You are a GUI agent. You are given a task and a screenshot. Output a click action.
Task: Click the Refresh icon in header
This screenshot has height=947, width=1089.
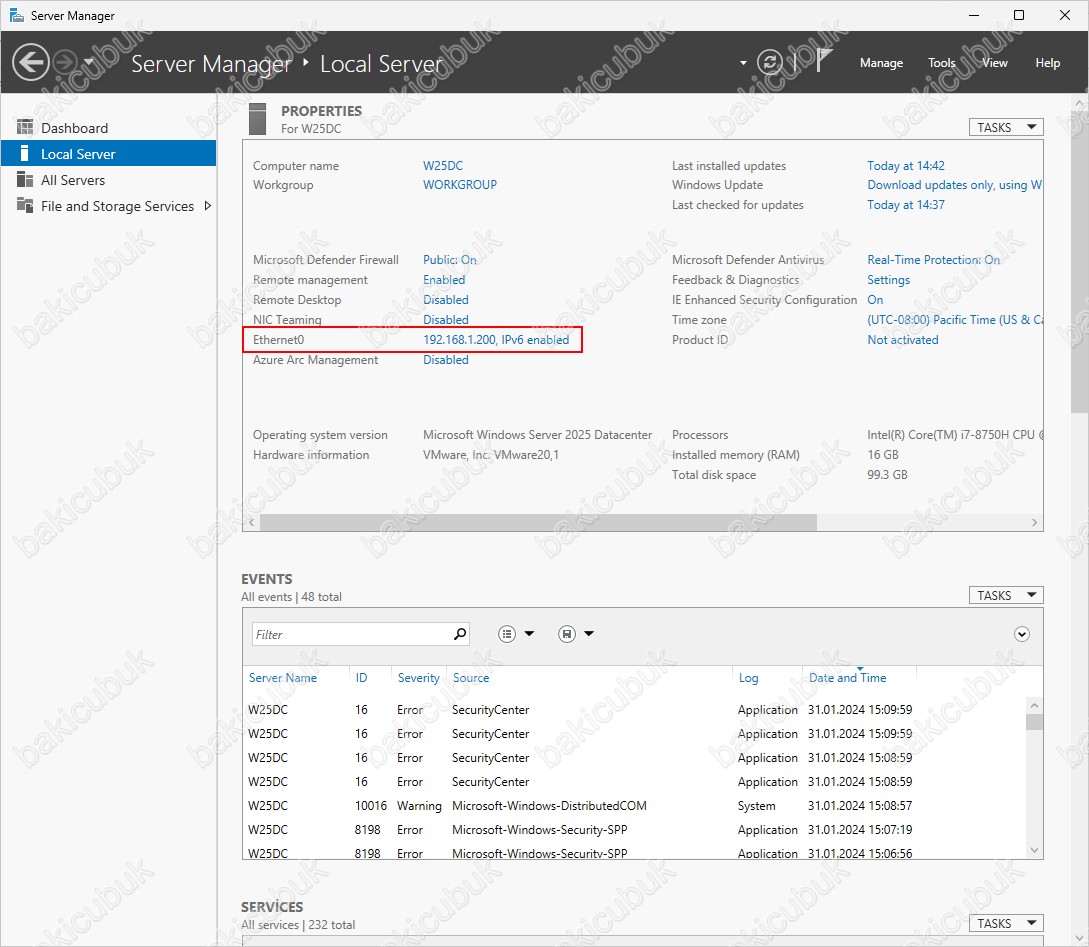click(770, 62)
